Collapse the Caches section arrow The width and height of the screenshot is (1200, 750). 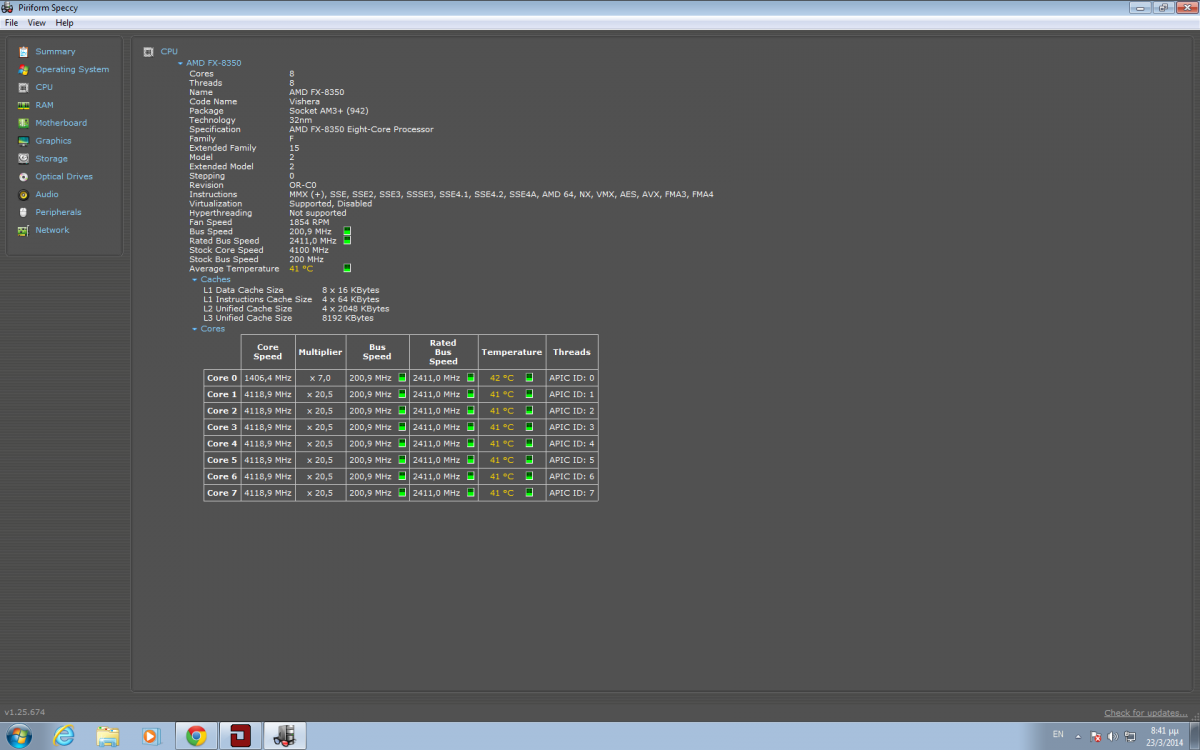195,280
